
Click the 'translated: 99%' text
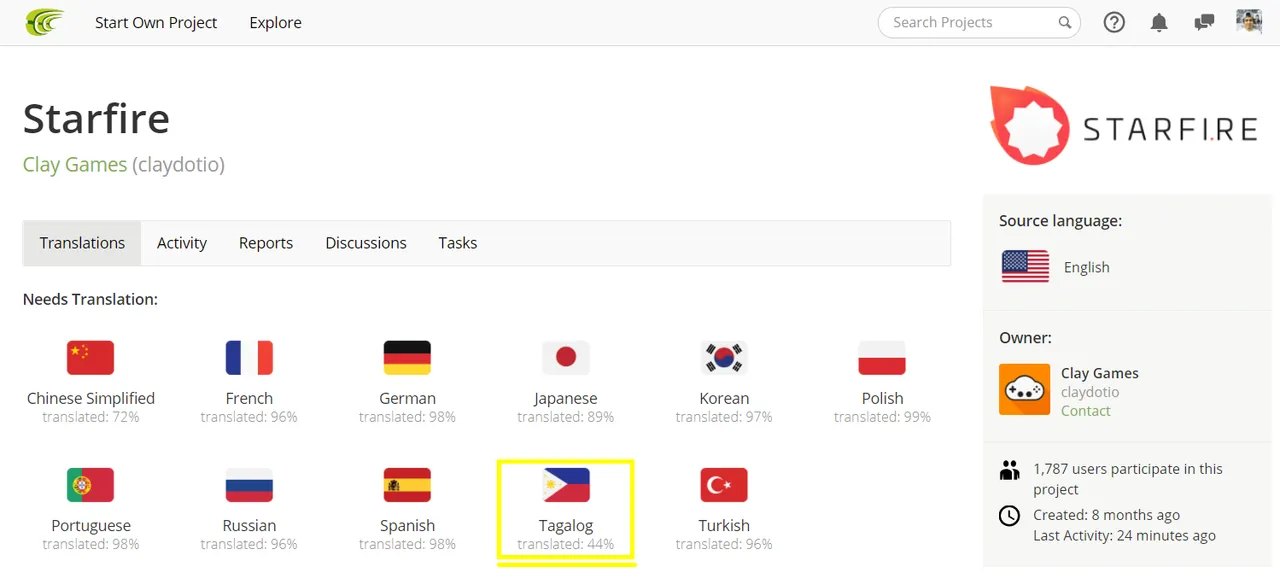(882, 417)
